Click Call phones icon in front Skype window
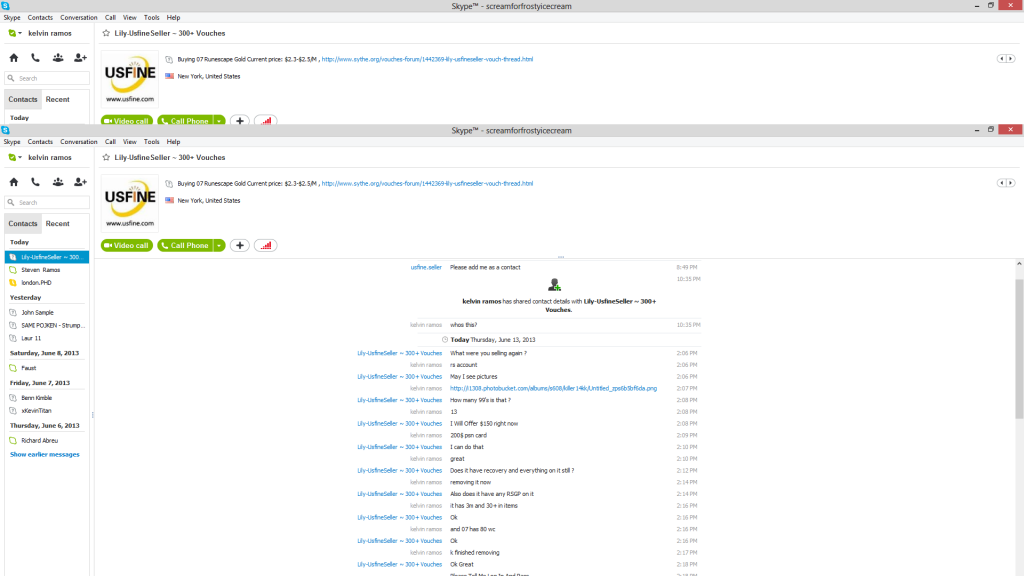 35,182
